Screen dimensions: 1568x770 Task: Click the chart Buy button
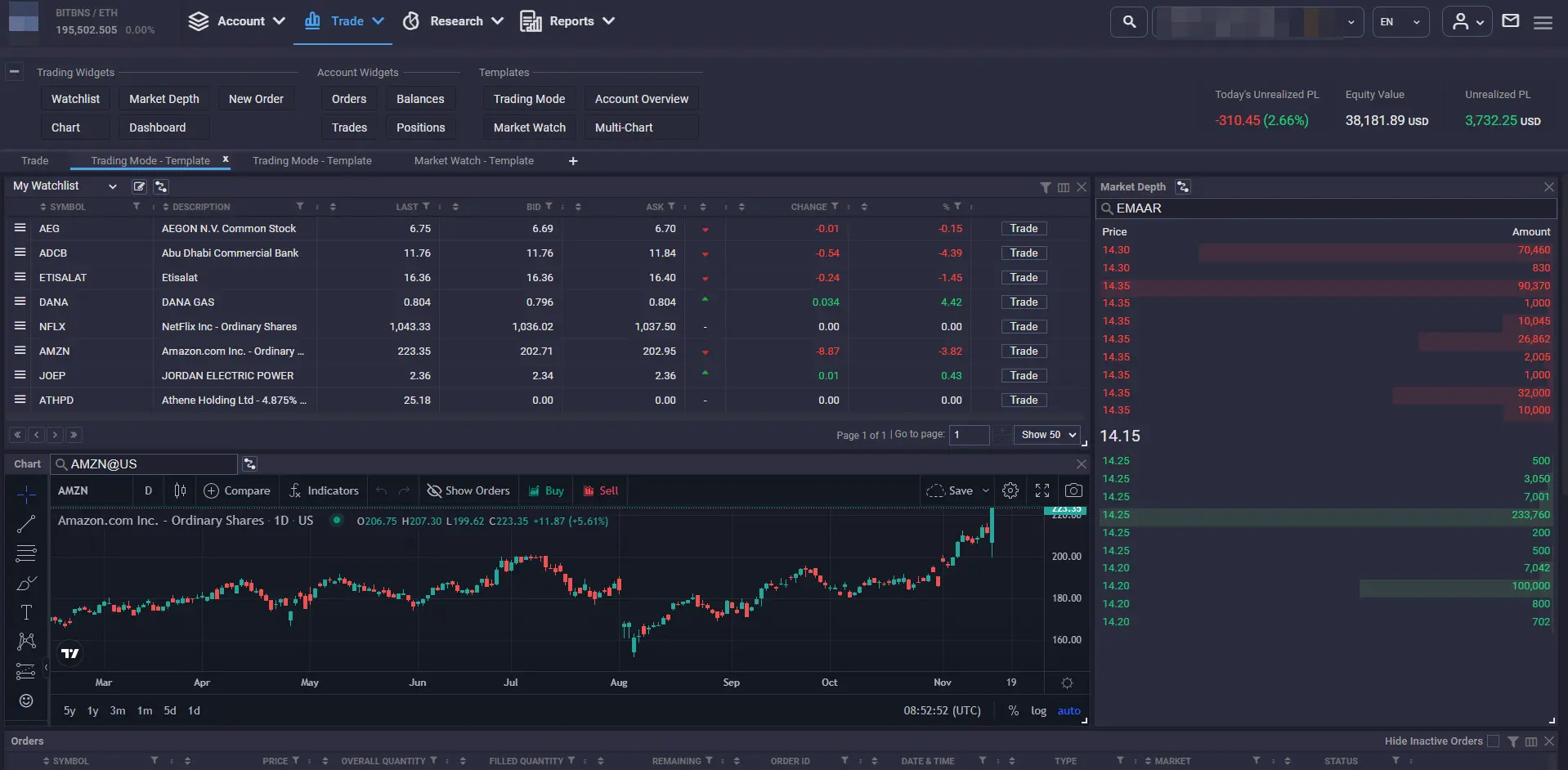[546, 490]
